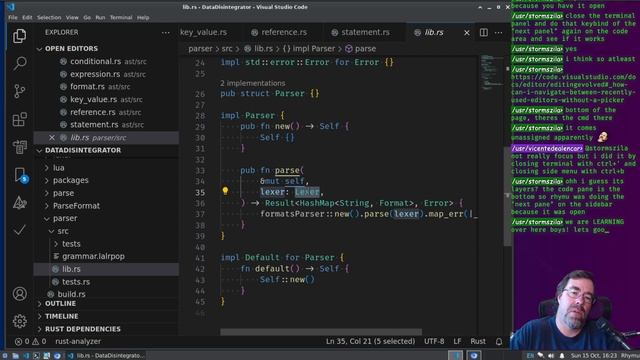Click the editor horizontal scrollbar
The width and height of the screenshot is (640, 360).
(x=321, y=332)
